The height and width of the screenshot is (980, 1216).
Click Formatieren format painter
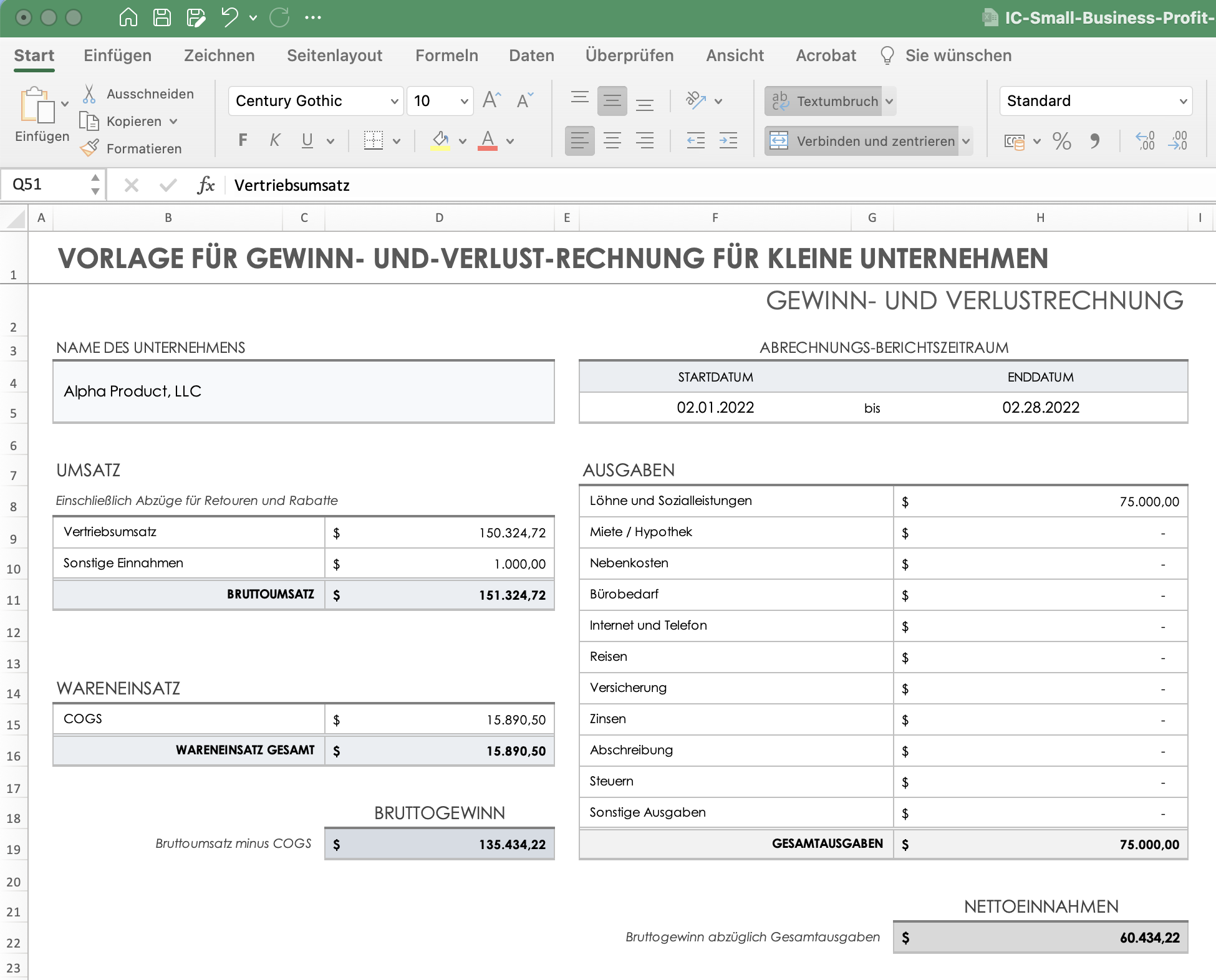click(x=132, y=148)
